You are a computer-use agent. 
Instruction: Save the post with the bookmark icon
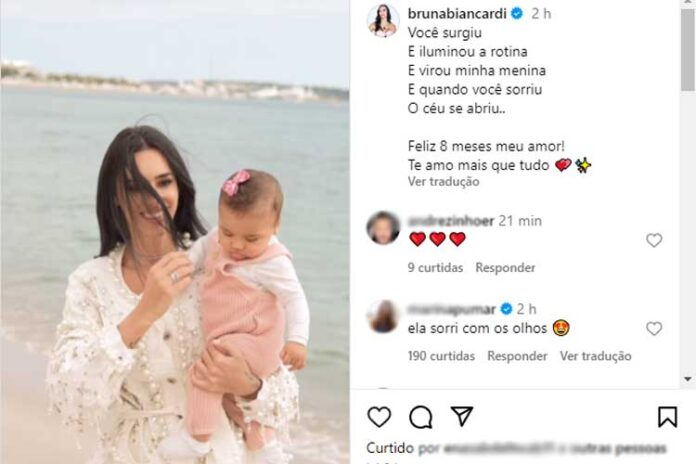click(x=667, y=416)
